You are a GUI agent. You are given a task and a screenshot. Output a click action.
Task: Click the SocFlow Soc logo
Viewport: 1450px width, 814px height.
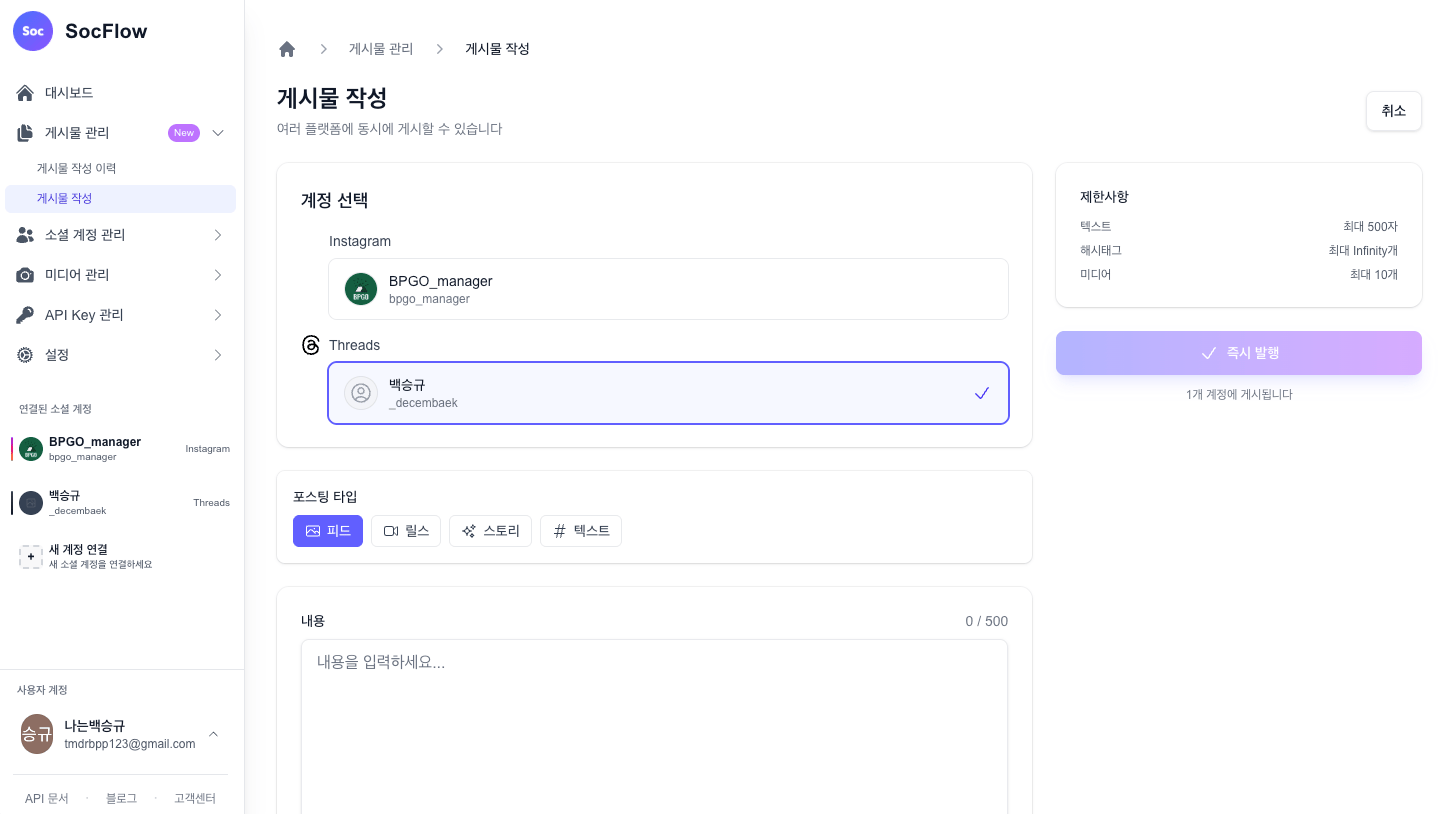(33, 31)
